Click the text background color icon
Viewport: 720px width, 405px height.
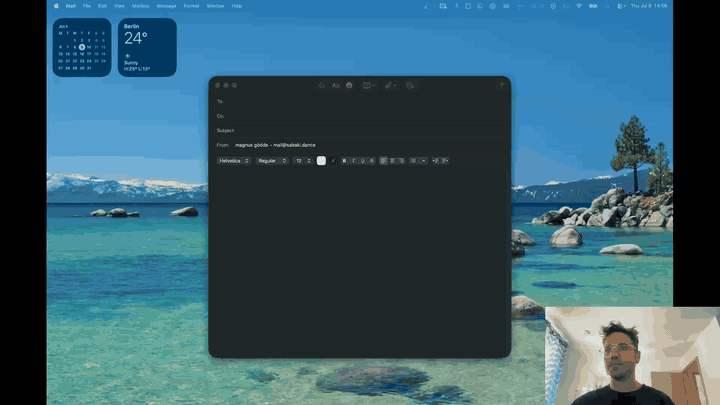(333, 161)
